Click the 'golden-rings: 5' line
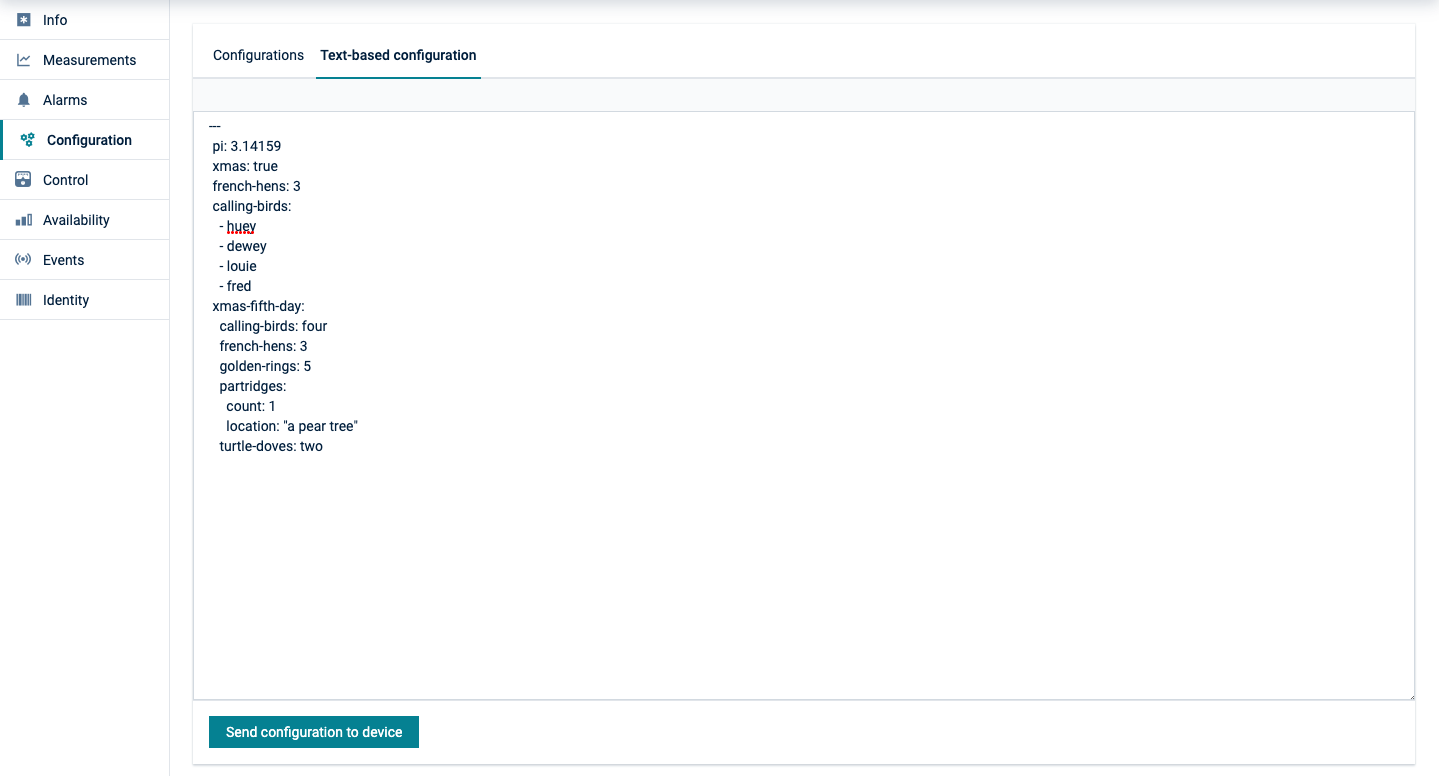 point(265,366)
